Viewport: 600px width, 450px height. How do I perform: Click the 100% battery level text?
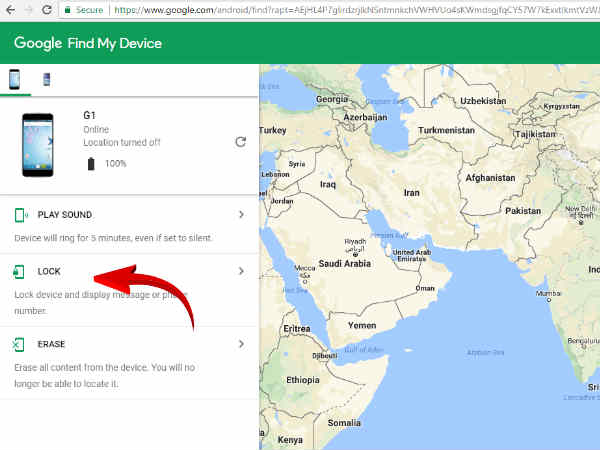[x=116, y=164]
